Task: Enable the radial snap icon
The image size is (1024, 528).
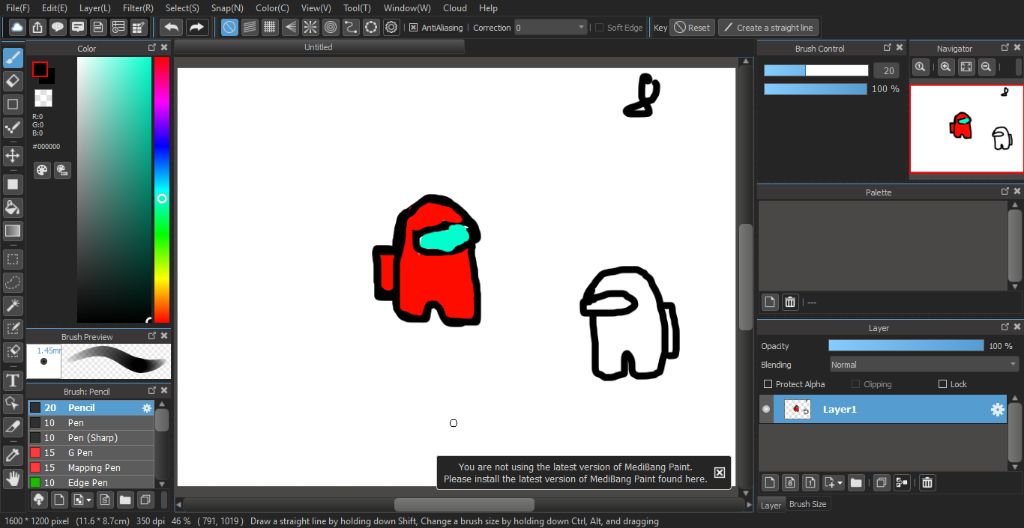Action: click(x=310, y=27)
